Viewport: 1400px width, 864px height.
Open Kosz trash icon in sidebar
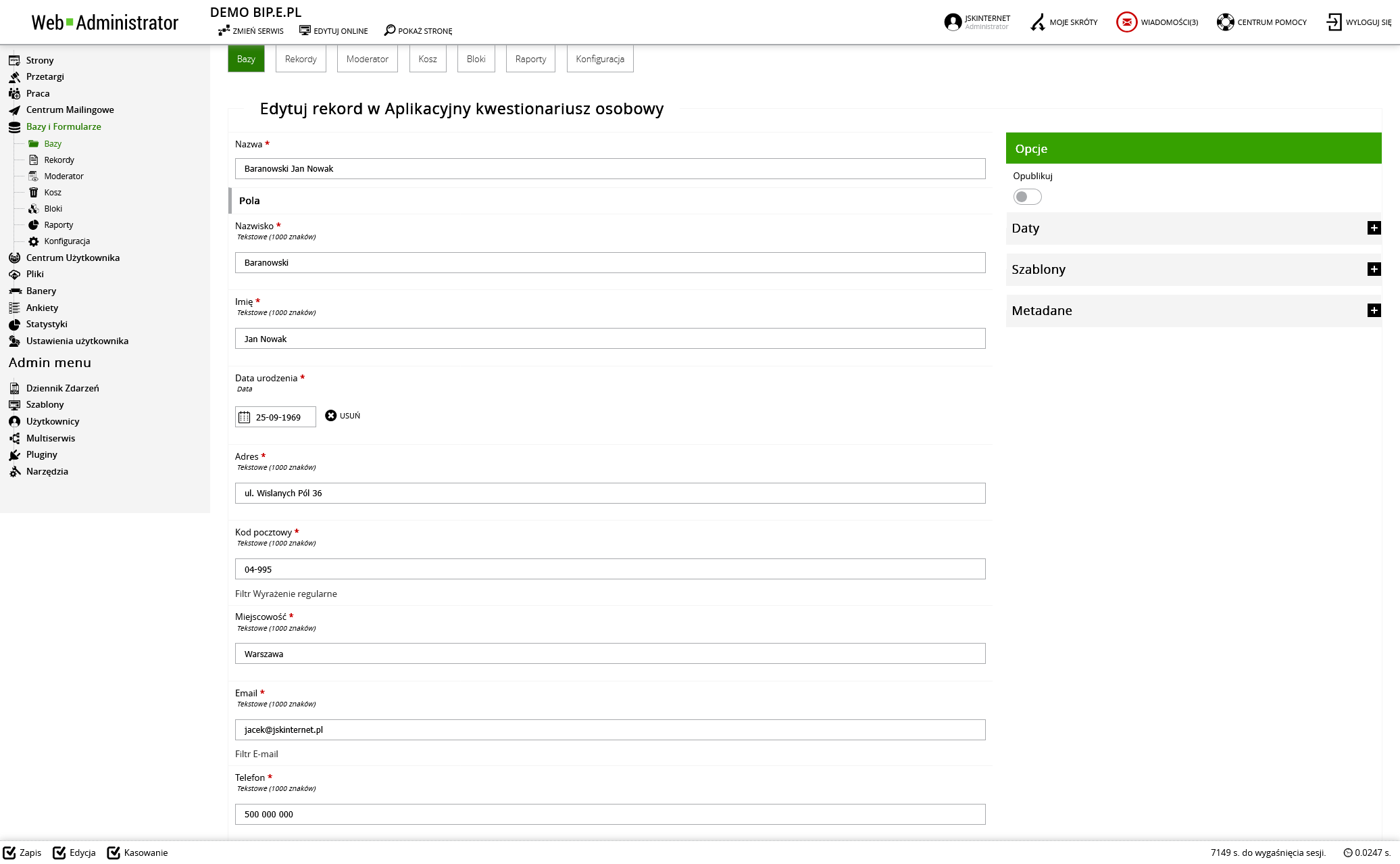(34, 193)
